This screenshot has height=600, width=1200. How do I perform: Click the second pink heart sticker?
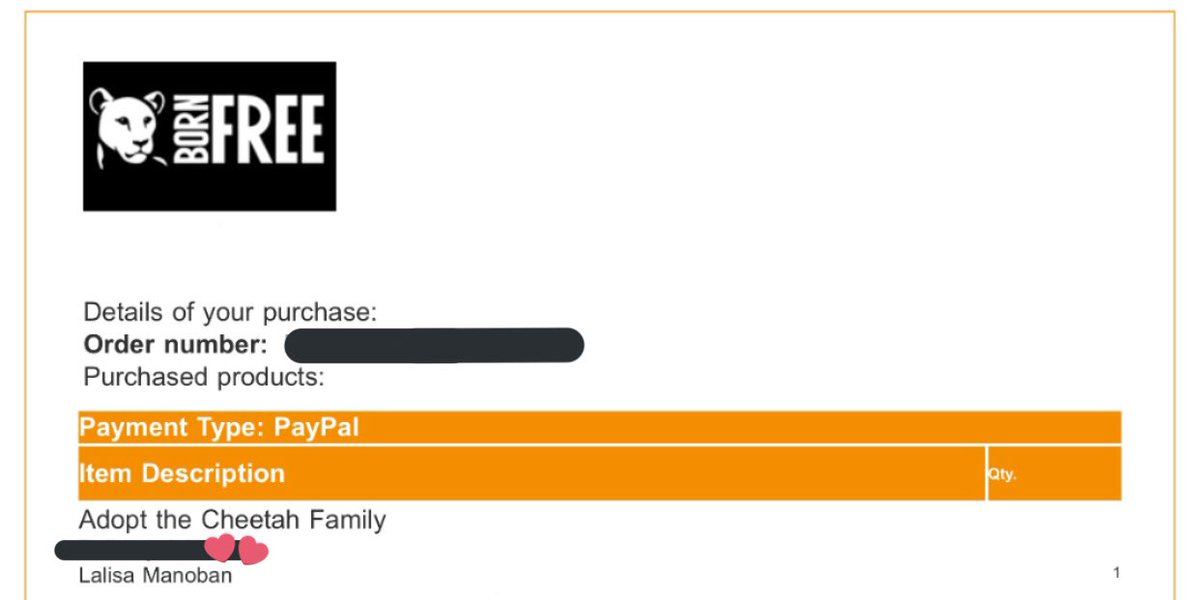[253, 551]
